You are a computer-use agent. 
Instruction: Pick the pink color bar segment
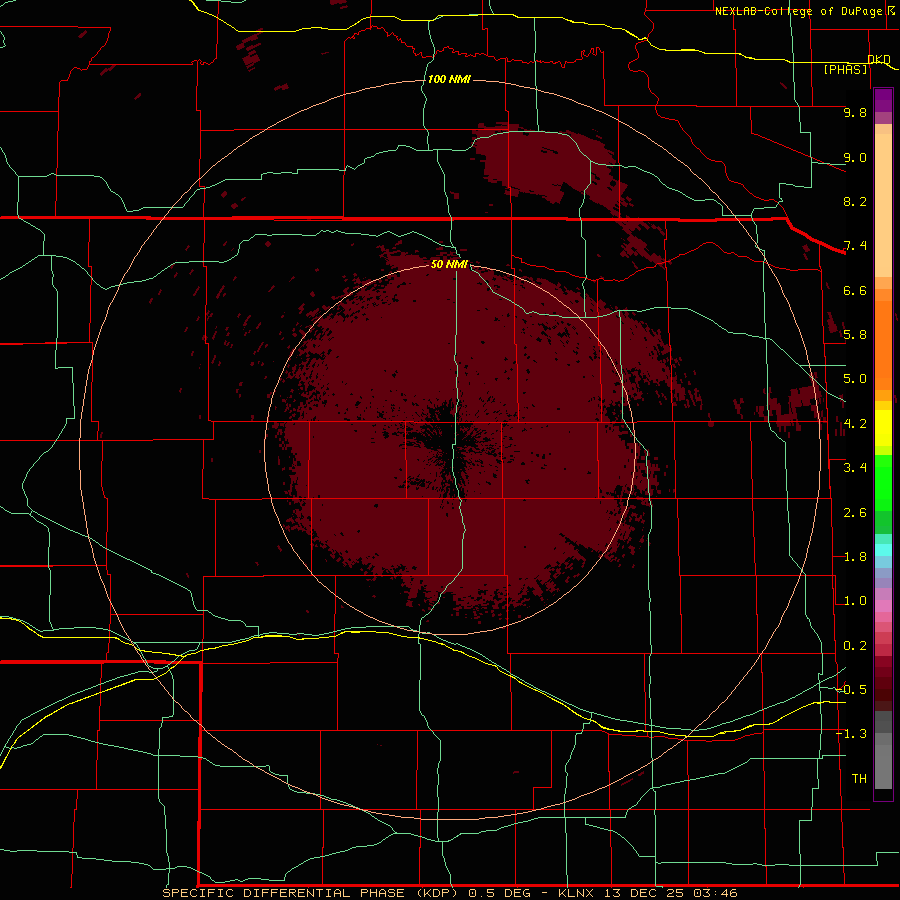[x=883, y=606]
